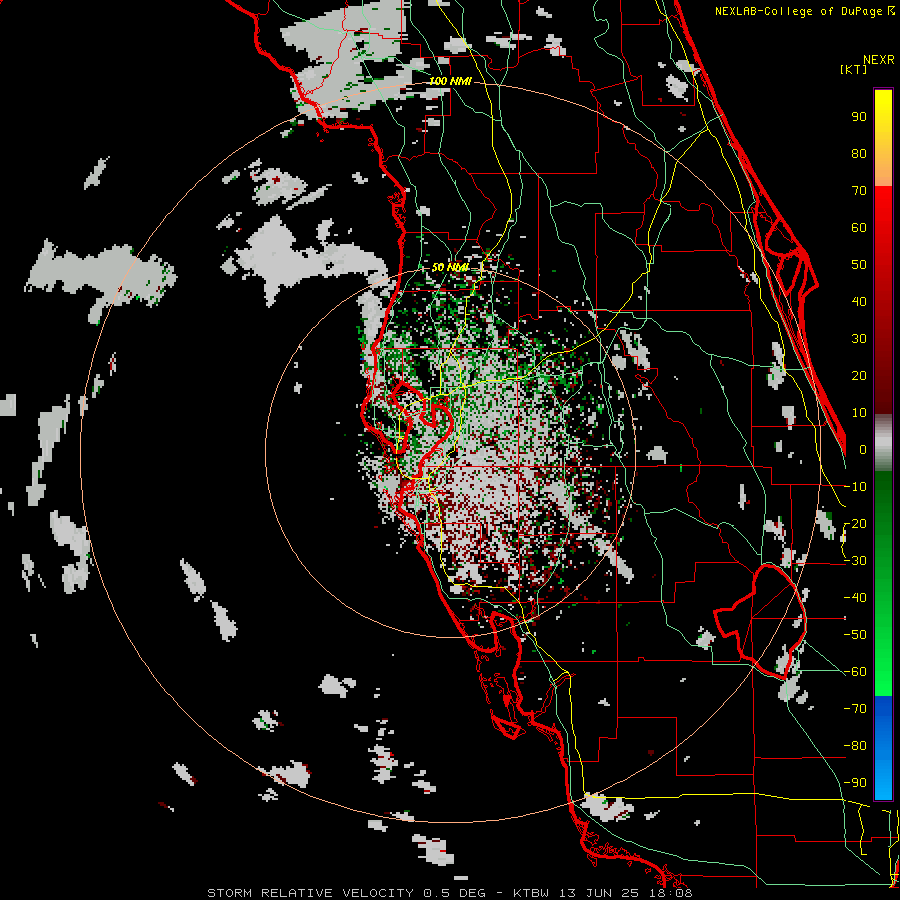Click the '100 NMI' range ring label
This screenshot has width=900, height=900.
(x=450, y=82)
